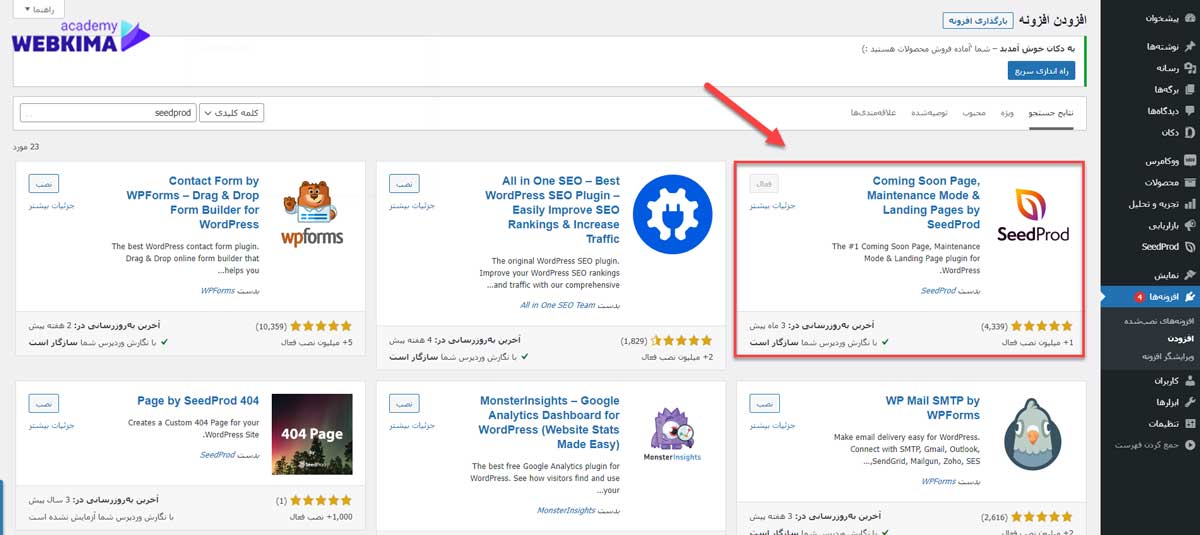The width and height of the screenshot is (1200, 535).
Task: Open the 404 Page by SeedProd title link
Action: pyautogui.click(x=199, y=401)
